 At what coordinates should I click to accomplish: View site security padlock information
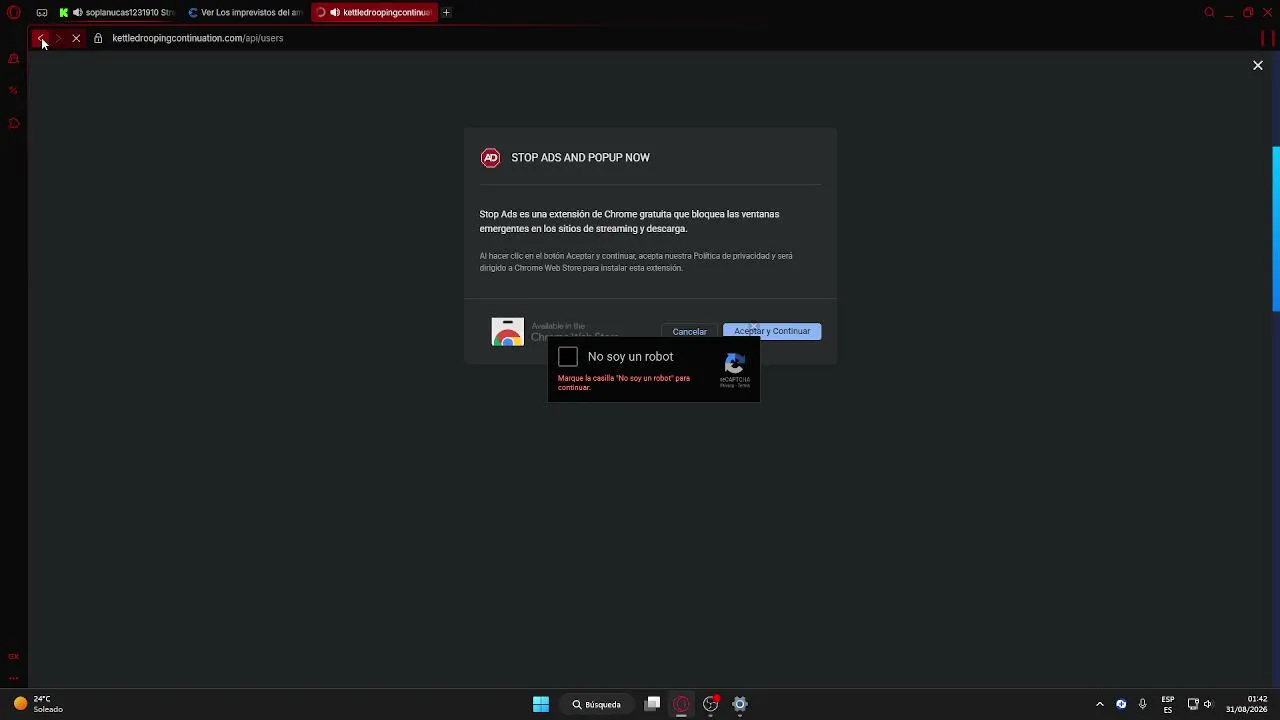coord(98,38)
